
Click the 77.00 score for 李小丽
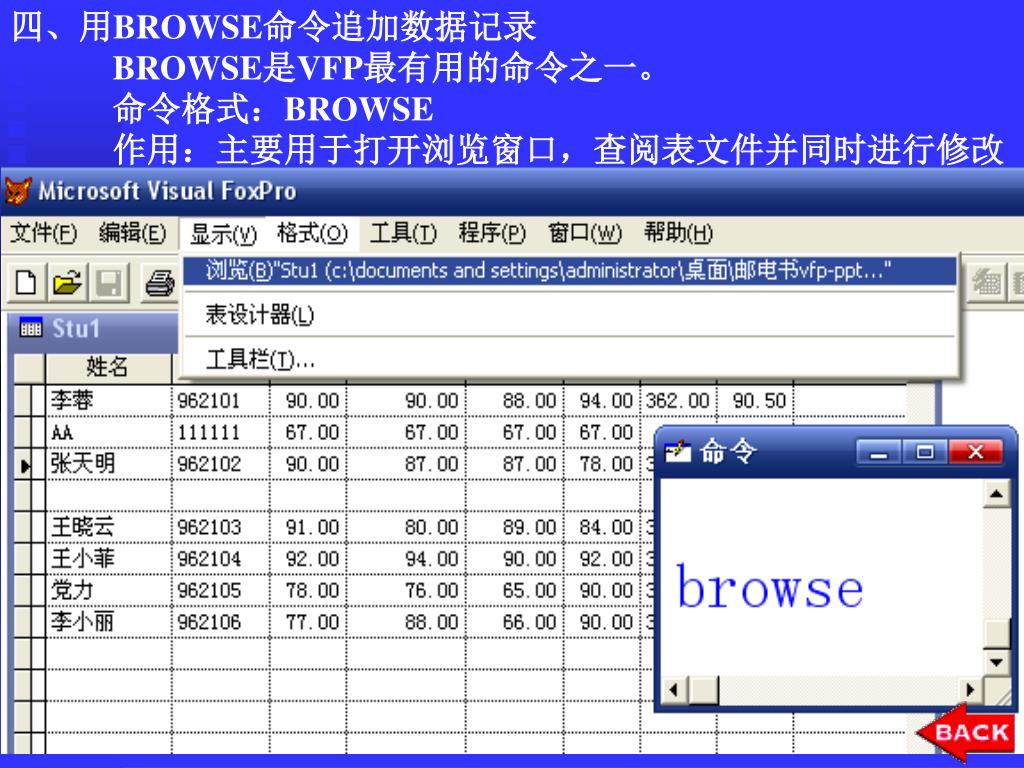pyautogui.click(x=308, y=622)
